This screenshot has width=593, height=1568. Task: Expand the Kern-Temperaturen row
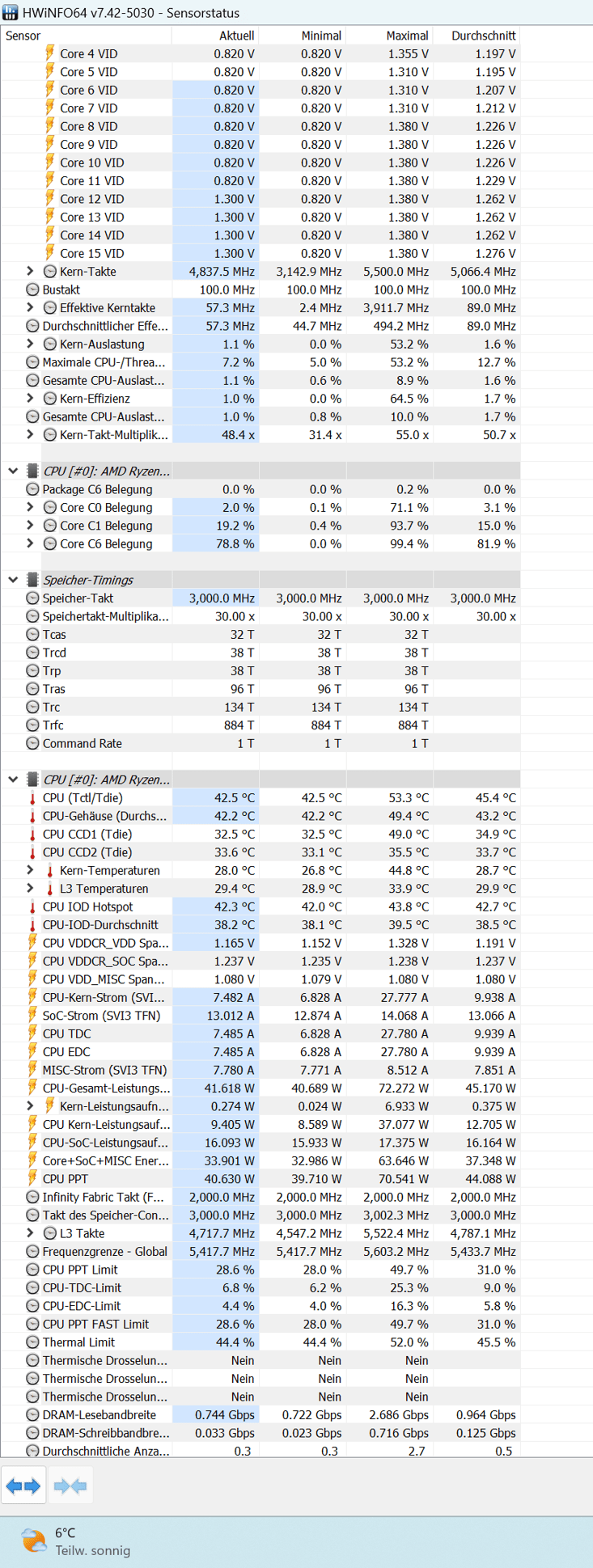[x=30, y=870]
